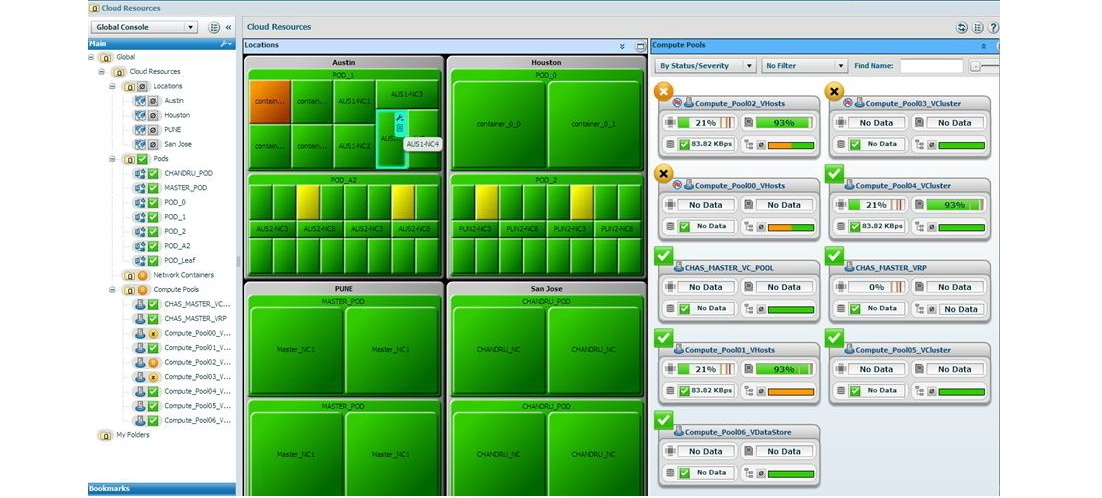Image resolution: width=1102 pixels, height=498 pixels.
Task: Click the orange status icon beside Network Containers
Action: point(142,275)
